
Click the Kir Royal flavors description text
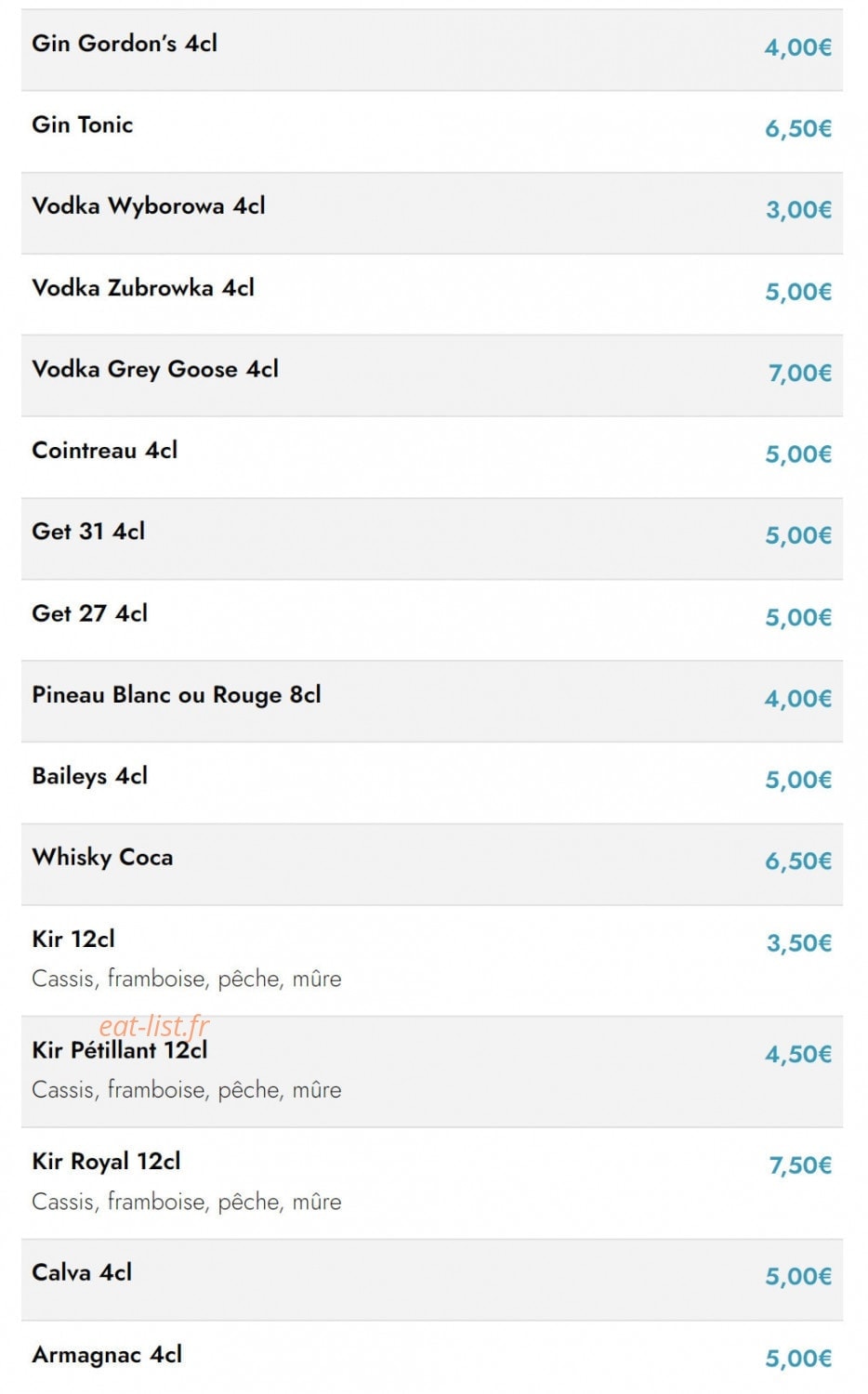[187, 1202]
